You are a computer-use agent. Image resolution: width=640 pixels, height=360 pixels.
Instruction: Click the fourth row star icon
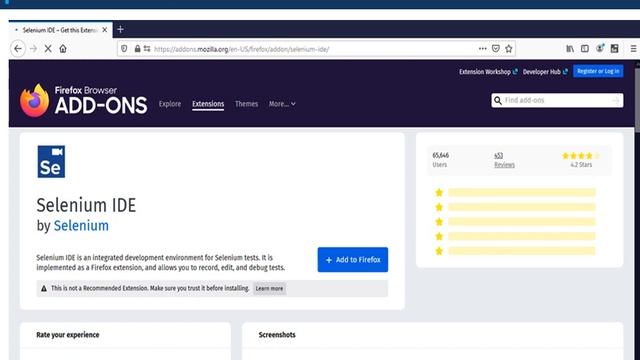pyautogui.click(x=439, y=236)
